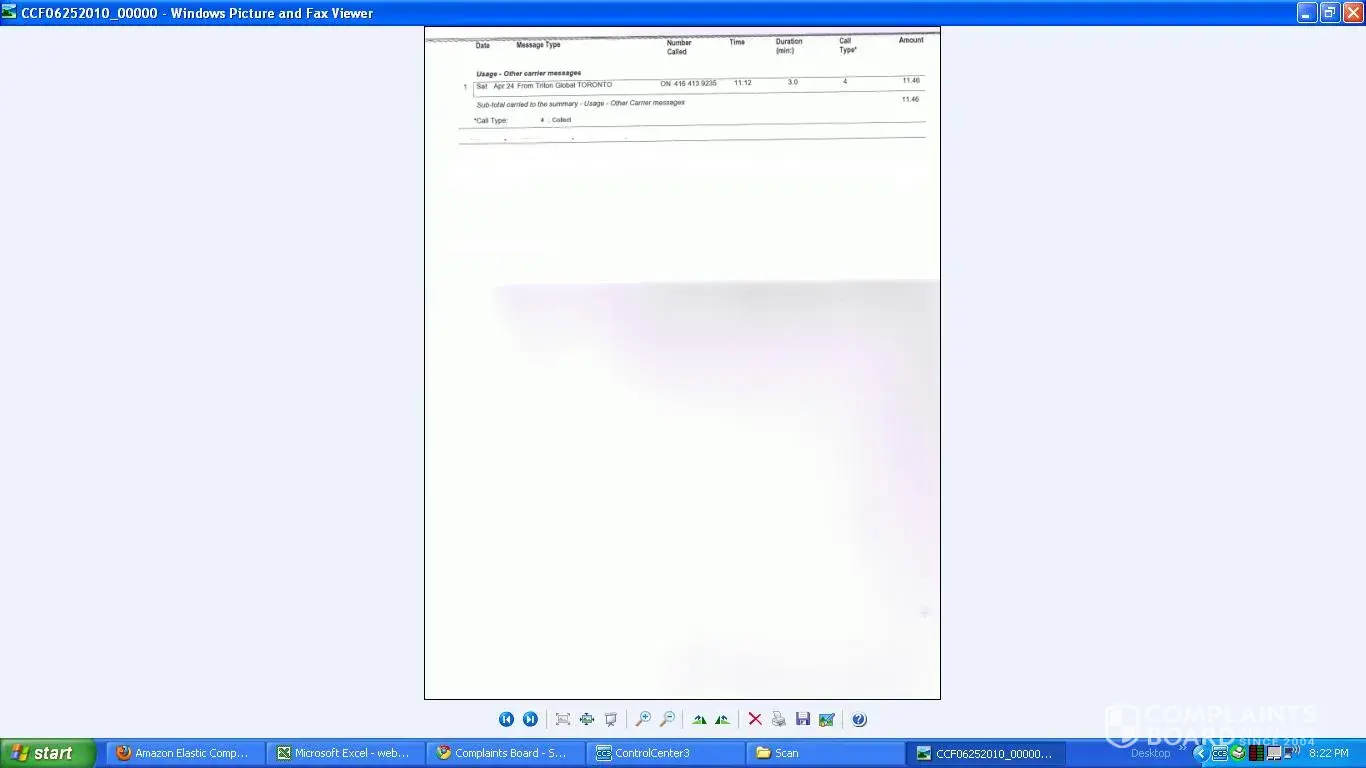Click the 'Sub-total carried to the summary' line
The height and width of the screenshot is (768, 1366).
pyautogui.click(x=580, y=103)
